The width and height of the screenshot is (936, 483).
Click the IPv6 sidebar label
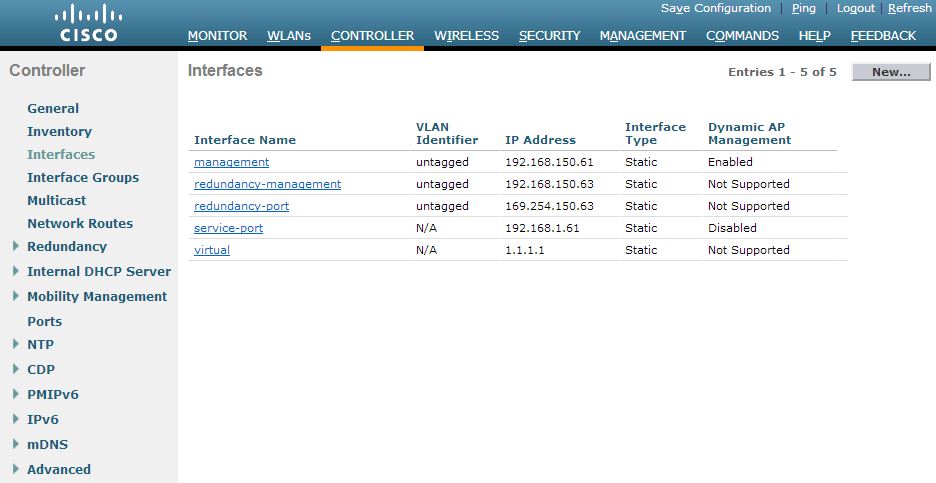(43, 420)
